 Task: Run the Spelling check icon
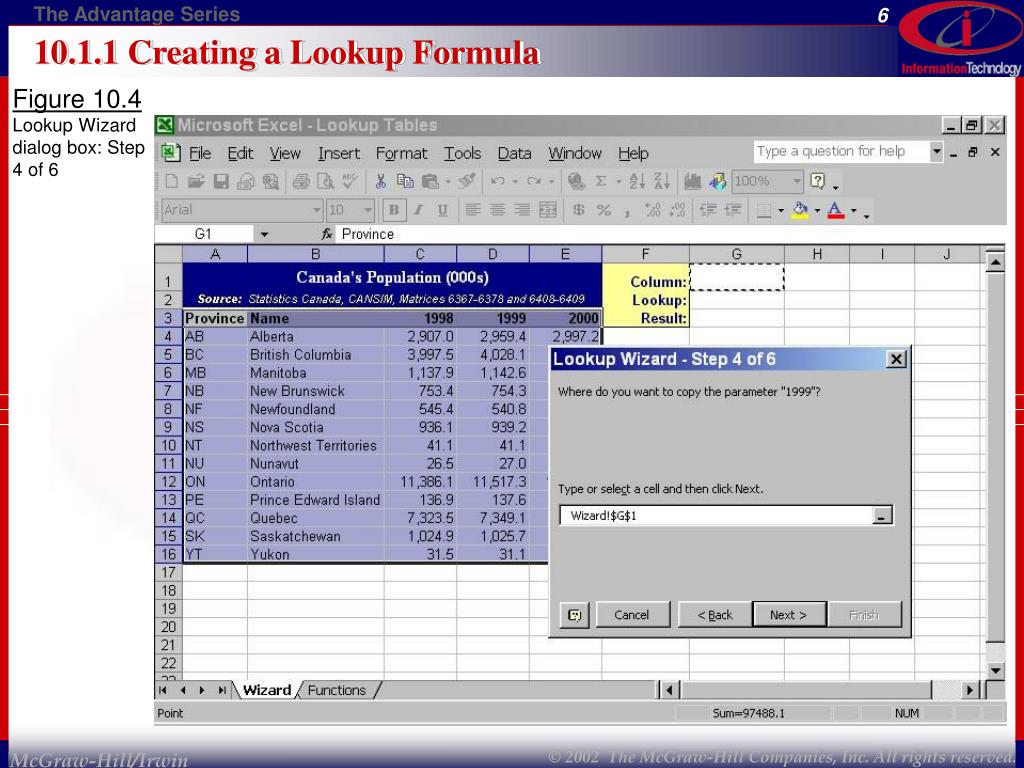(350, 182)
